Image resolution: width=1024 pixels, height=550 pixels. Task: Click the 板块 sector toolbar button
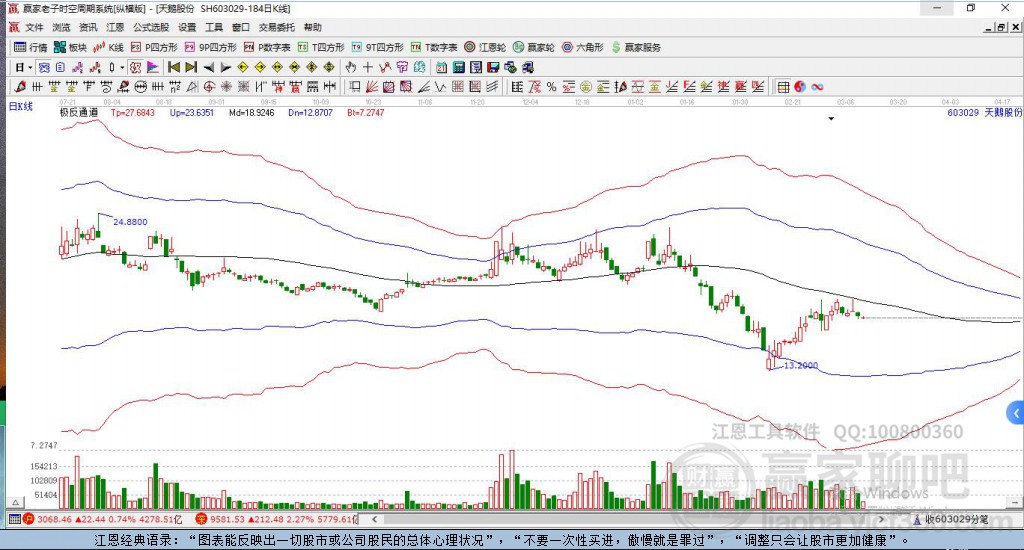(x=71, y=47)
